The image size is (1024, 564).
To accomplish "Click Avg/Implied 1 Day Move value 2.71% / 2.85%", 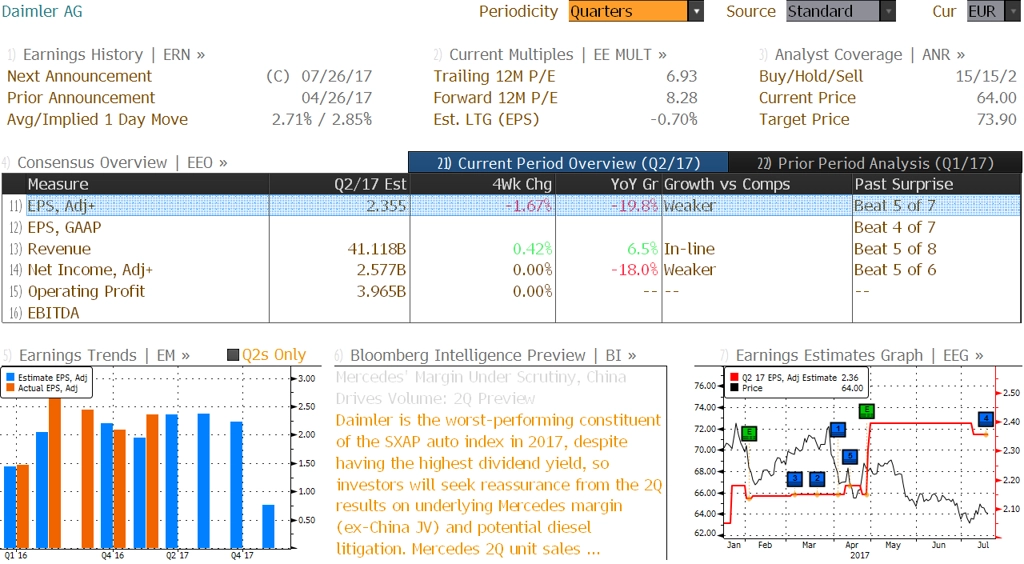I will point(322,119).
